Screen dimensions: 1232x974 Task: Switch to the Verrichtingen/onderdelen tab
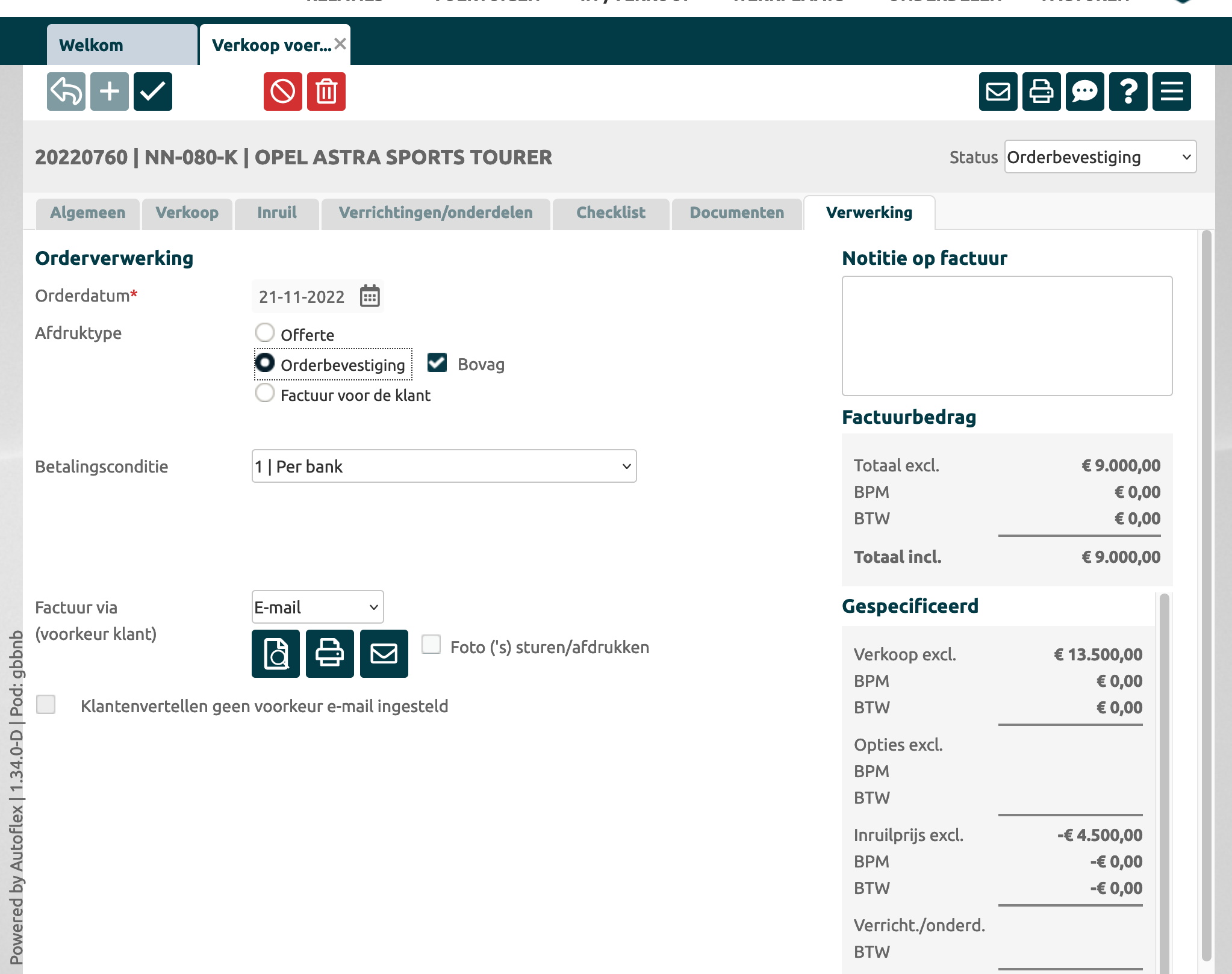coord(435,212)
